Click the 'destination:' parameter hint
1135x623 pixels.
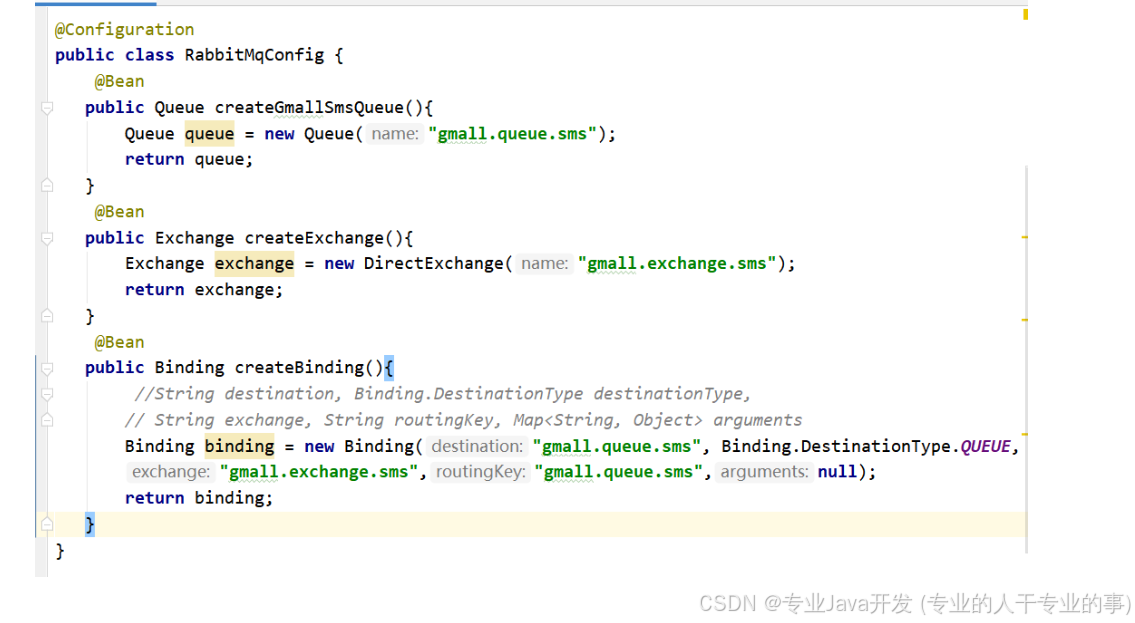click(x=476, y=446)
